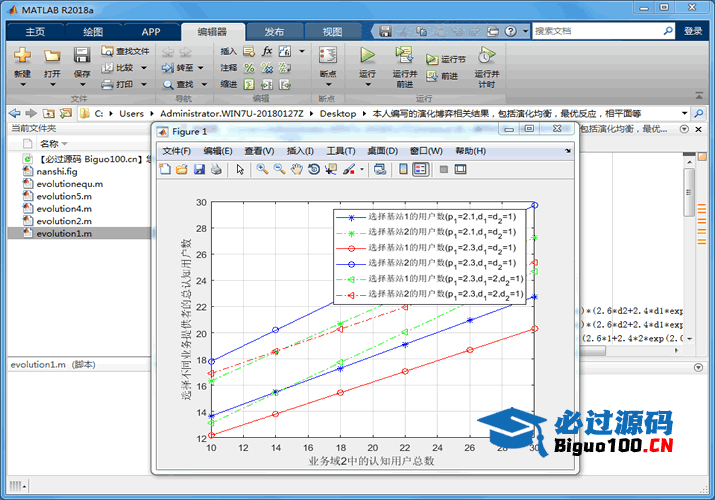Open the Plots (绘图) tab
Screen dimensions: 715x500
(x=93, y=32)
